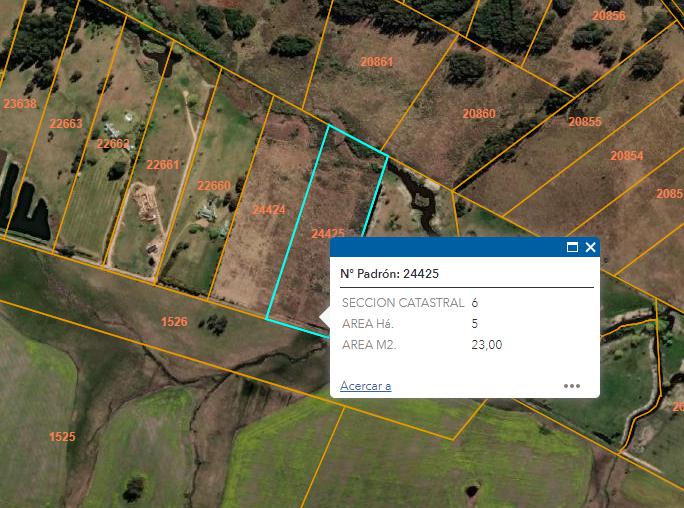The width and height of the screenshot is (684, 508).
Task: Select parcel labeled 23638
Action: coord(20,104)
